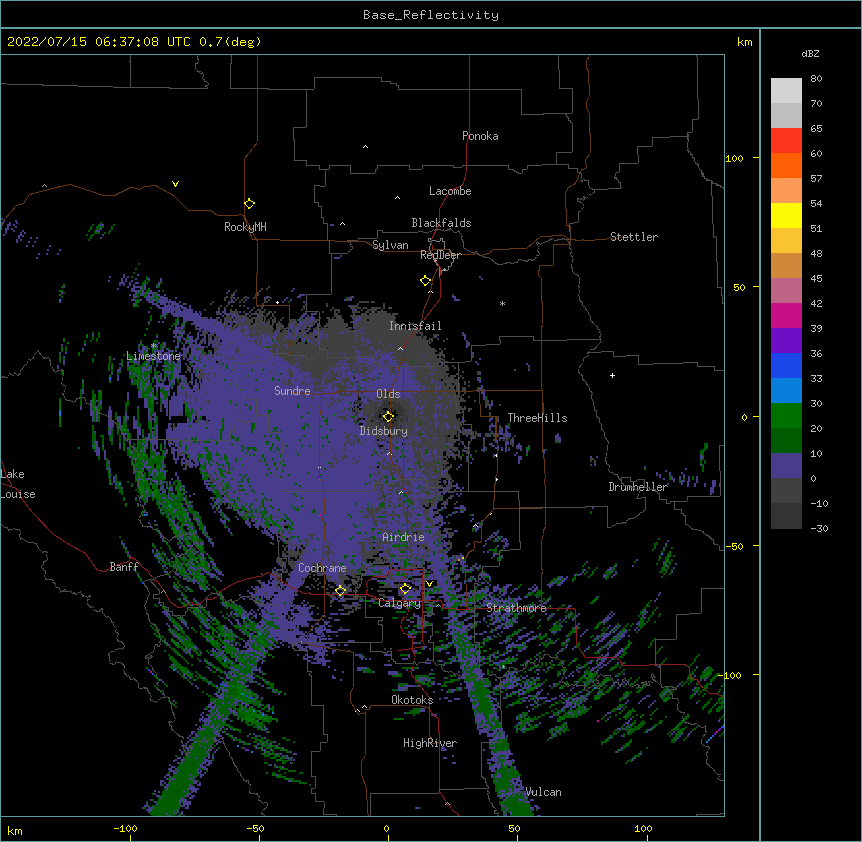Click the HighRiver label
Screen dimensions: 862x842
click(x=430, y=743)
